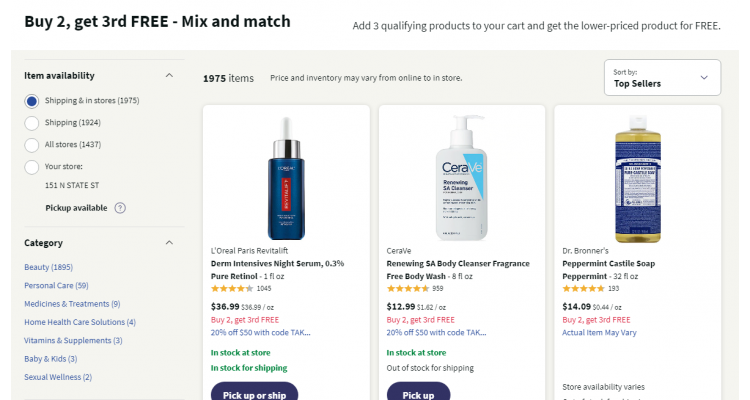The width and height of the screenshot is (750, 400).
Task: Open Medicines & Treatments category link
Action: (72, 303)
